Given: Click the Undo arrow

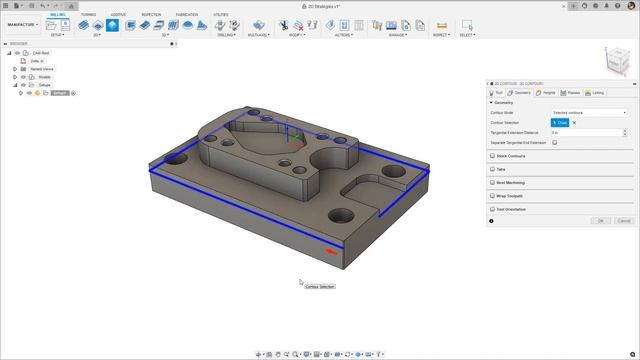Looking at the screenshot, I should click(x=42, y=6).
